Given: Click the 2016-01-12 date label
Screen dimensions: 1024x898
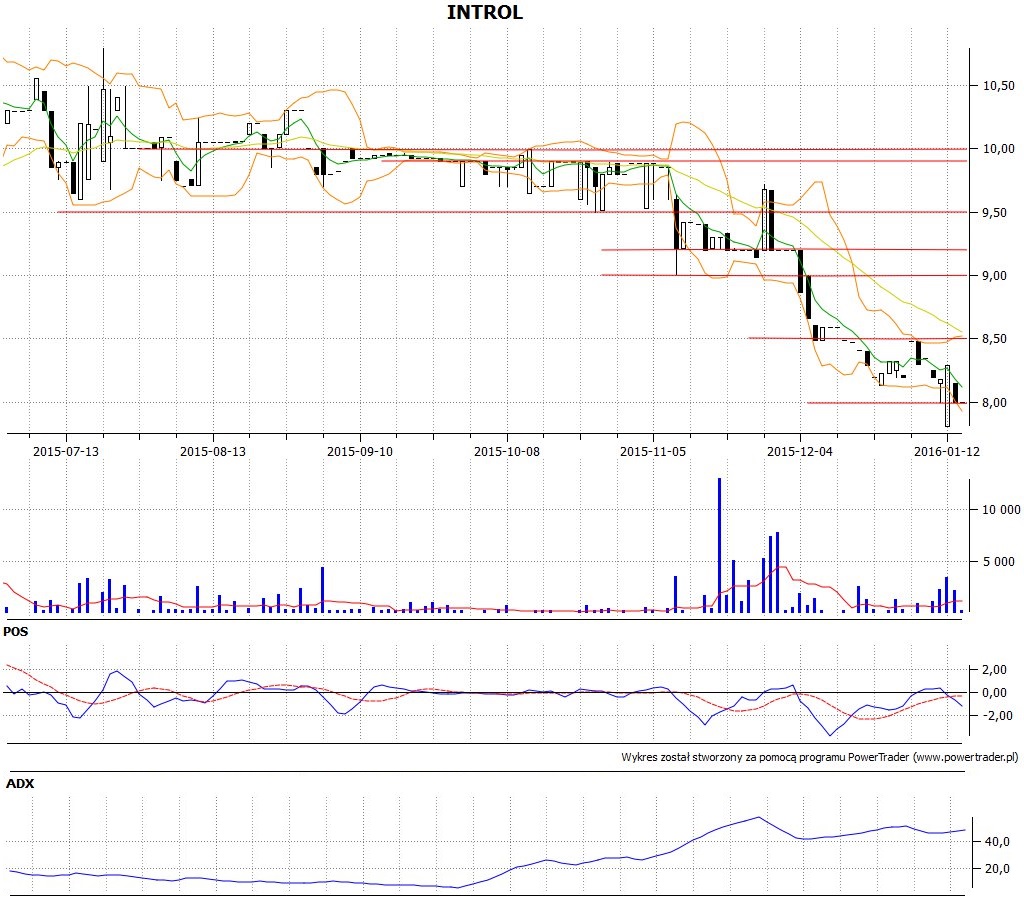Looking at the screenshot, I should coord(947,451).
